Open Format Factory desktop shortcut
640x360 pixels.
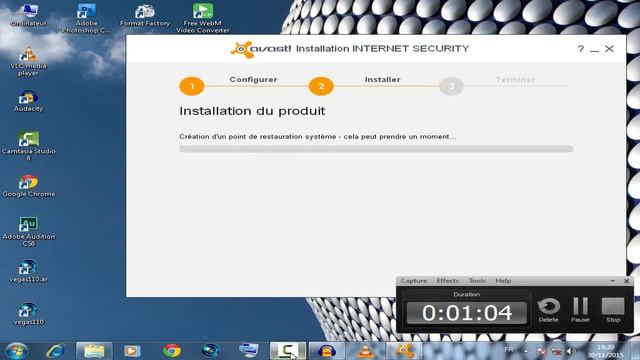click(x=144, y=15)
